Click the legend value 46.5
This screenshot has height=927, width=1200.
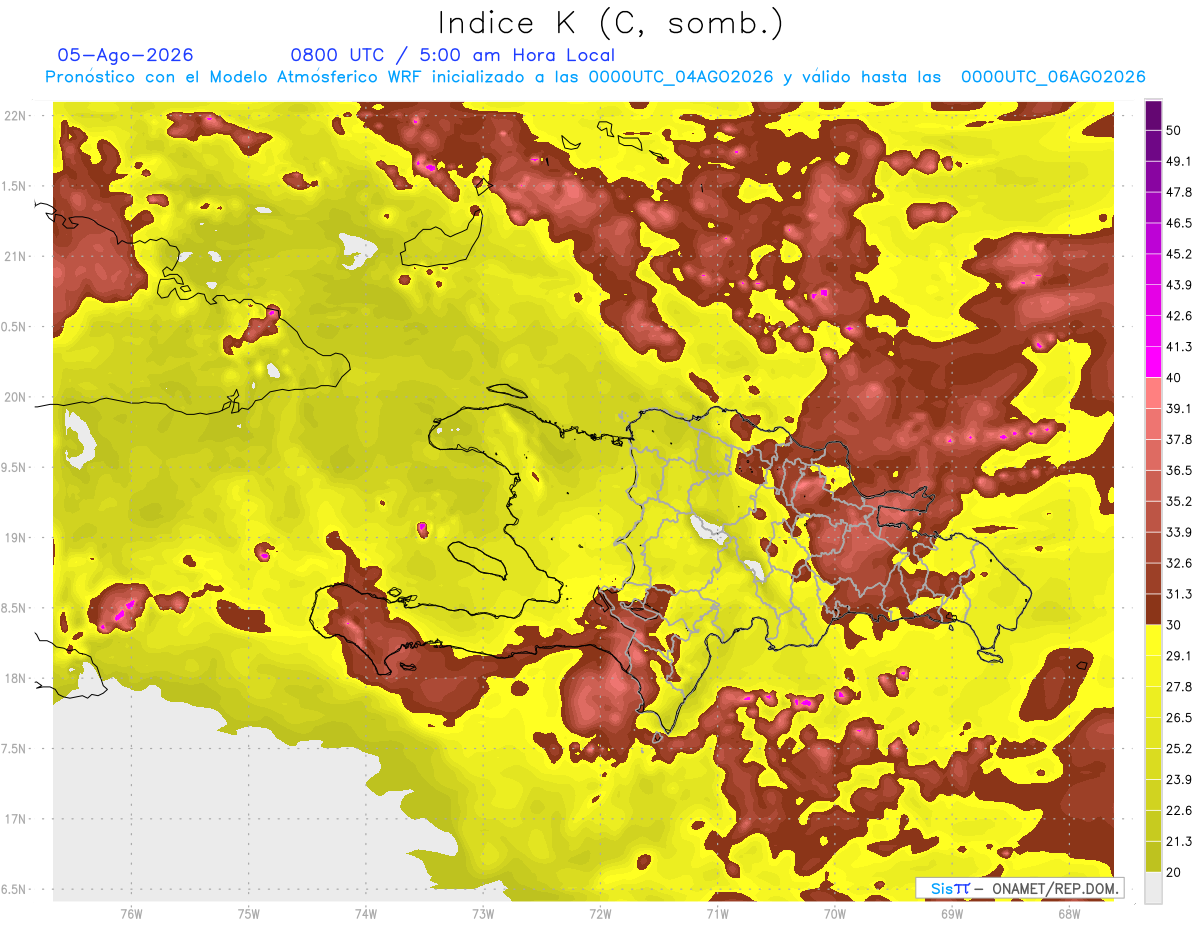[1179, 223]
